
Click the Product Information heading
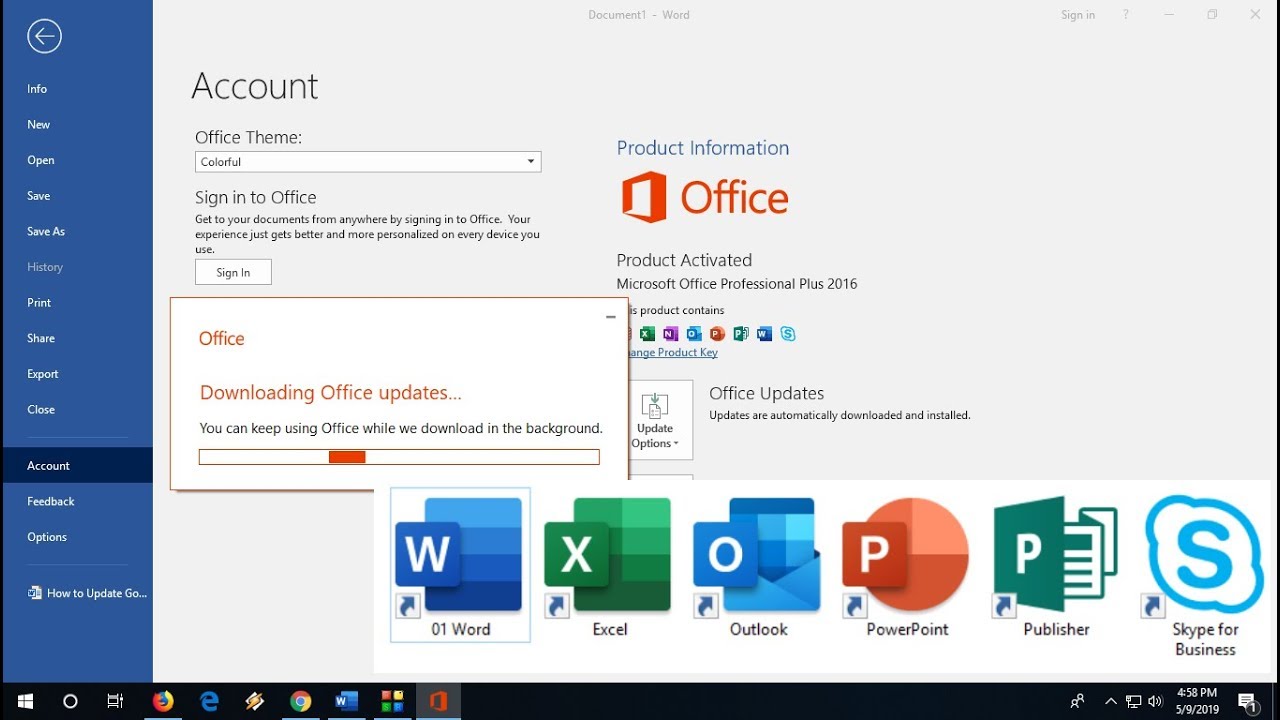pyautogui.click(x=703, y=148)
